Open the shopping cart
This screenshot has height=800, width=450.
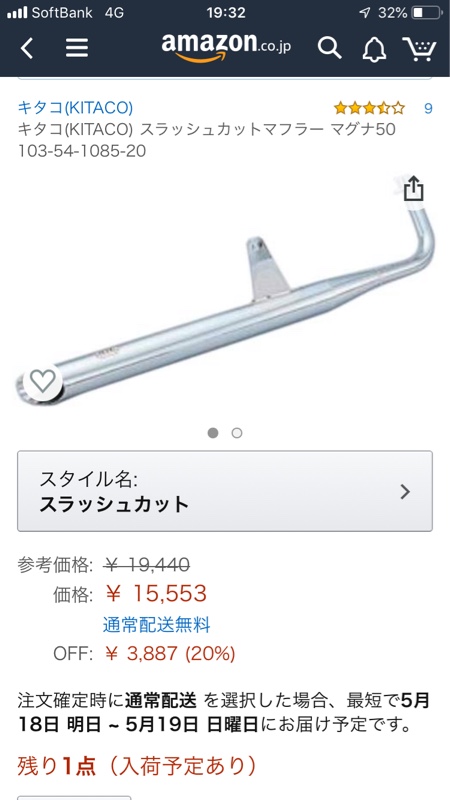419,49
